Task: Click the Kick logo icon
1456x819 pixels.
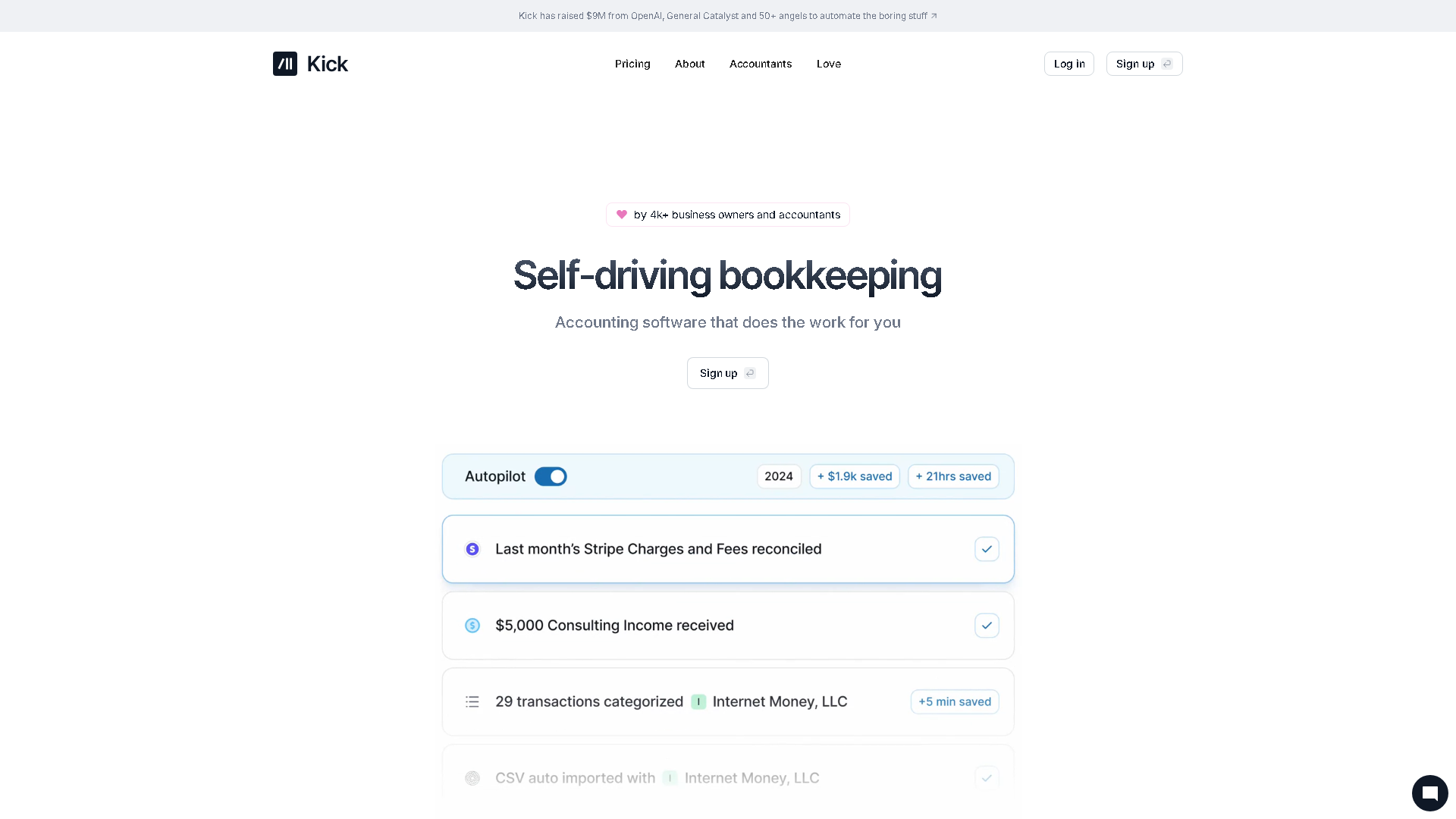Action: 285,64
